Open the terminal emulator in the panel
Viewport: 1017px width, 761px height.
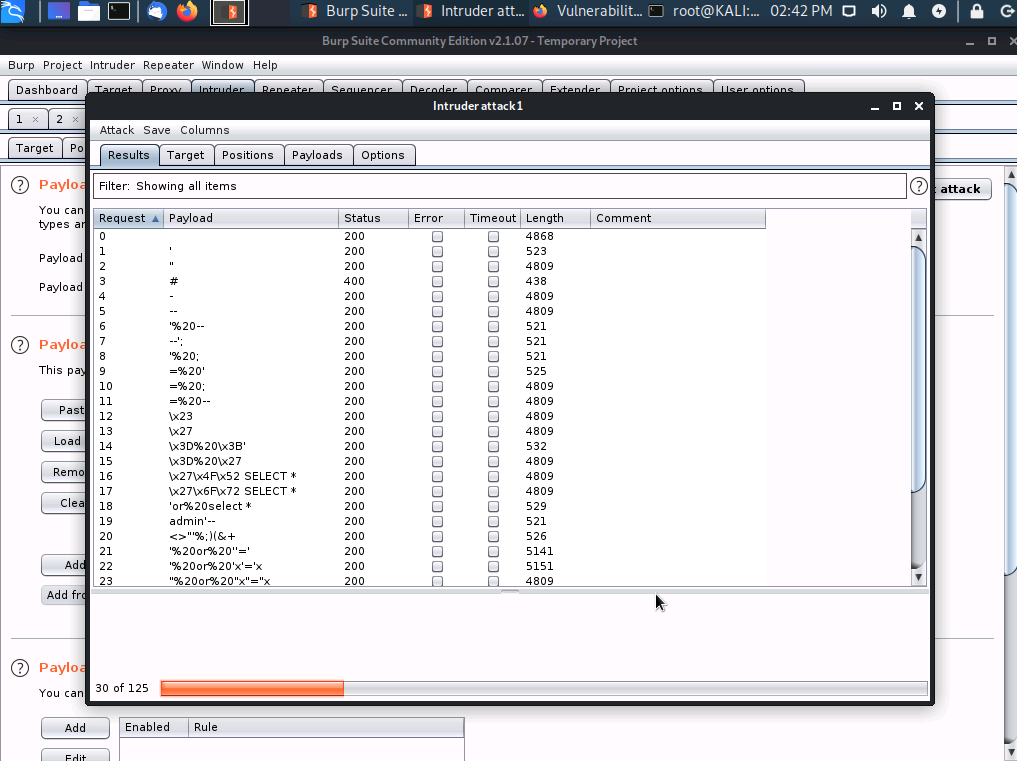[x=118, y=13]
